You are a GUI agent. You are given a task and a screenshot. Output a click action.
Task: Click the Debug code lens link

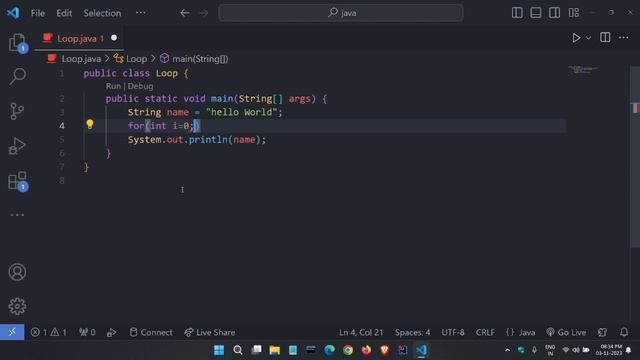tap(140, 86)
